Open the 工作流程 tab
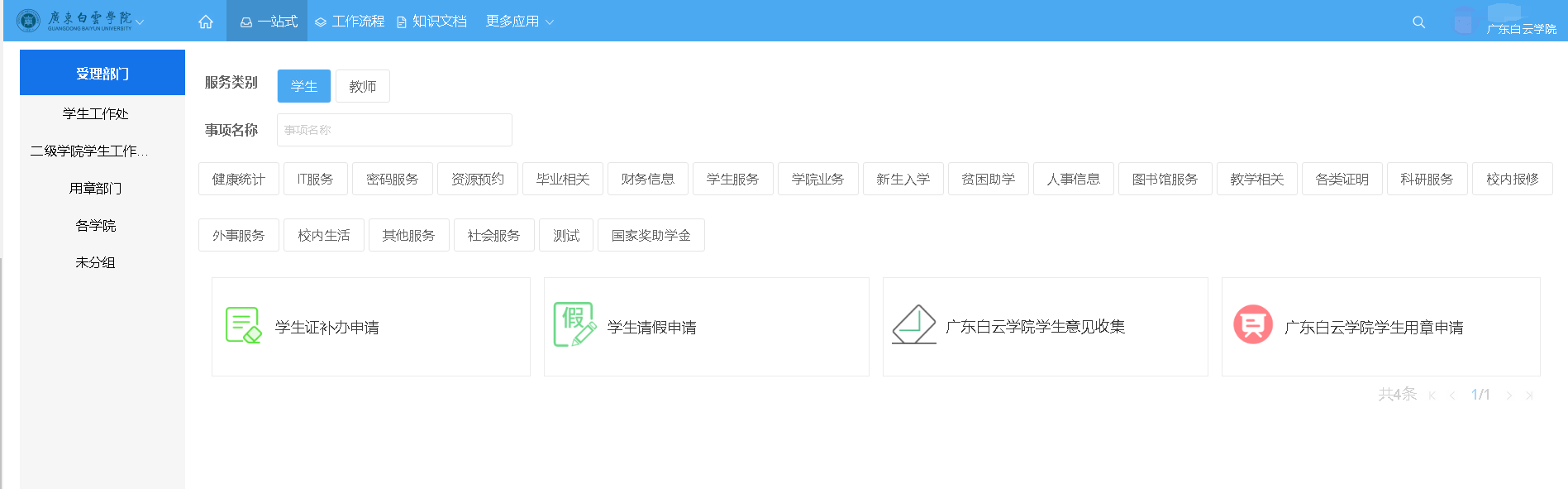The image size is (1568, 489). pos(350,22)
